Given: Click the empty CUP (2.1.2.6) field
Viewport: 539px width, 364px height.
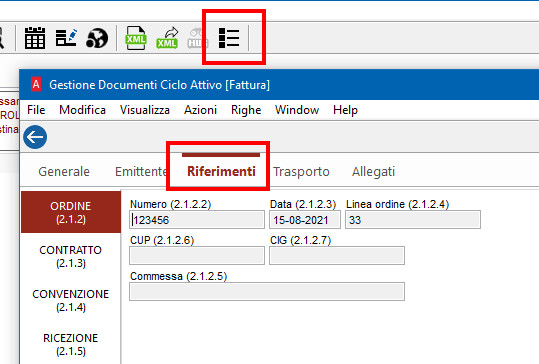Looking at the screenshot, I should point(197,256).
